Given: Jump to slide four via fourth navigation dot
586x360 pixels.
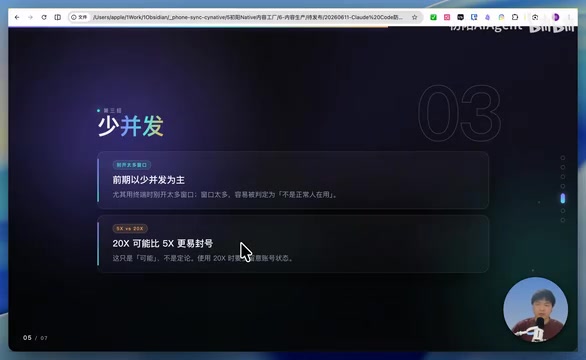Looking at the screenshot, I should coord(563,186).
